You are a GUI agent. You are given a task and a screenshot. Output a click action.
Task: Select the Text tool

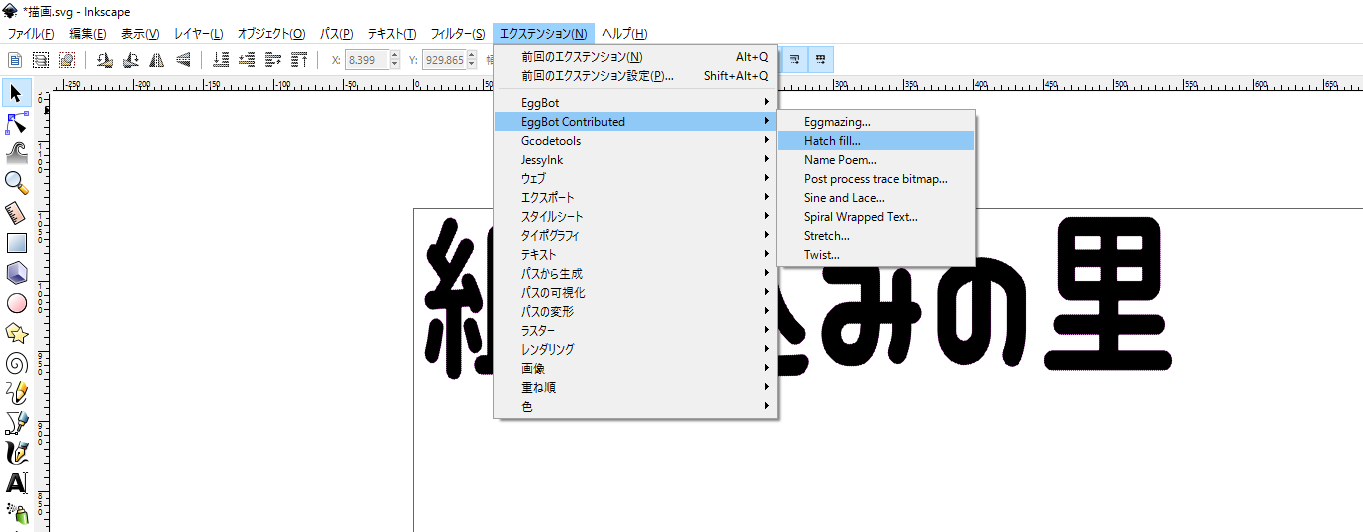[16, 483]
